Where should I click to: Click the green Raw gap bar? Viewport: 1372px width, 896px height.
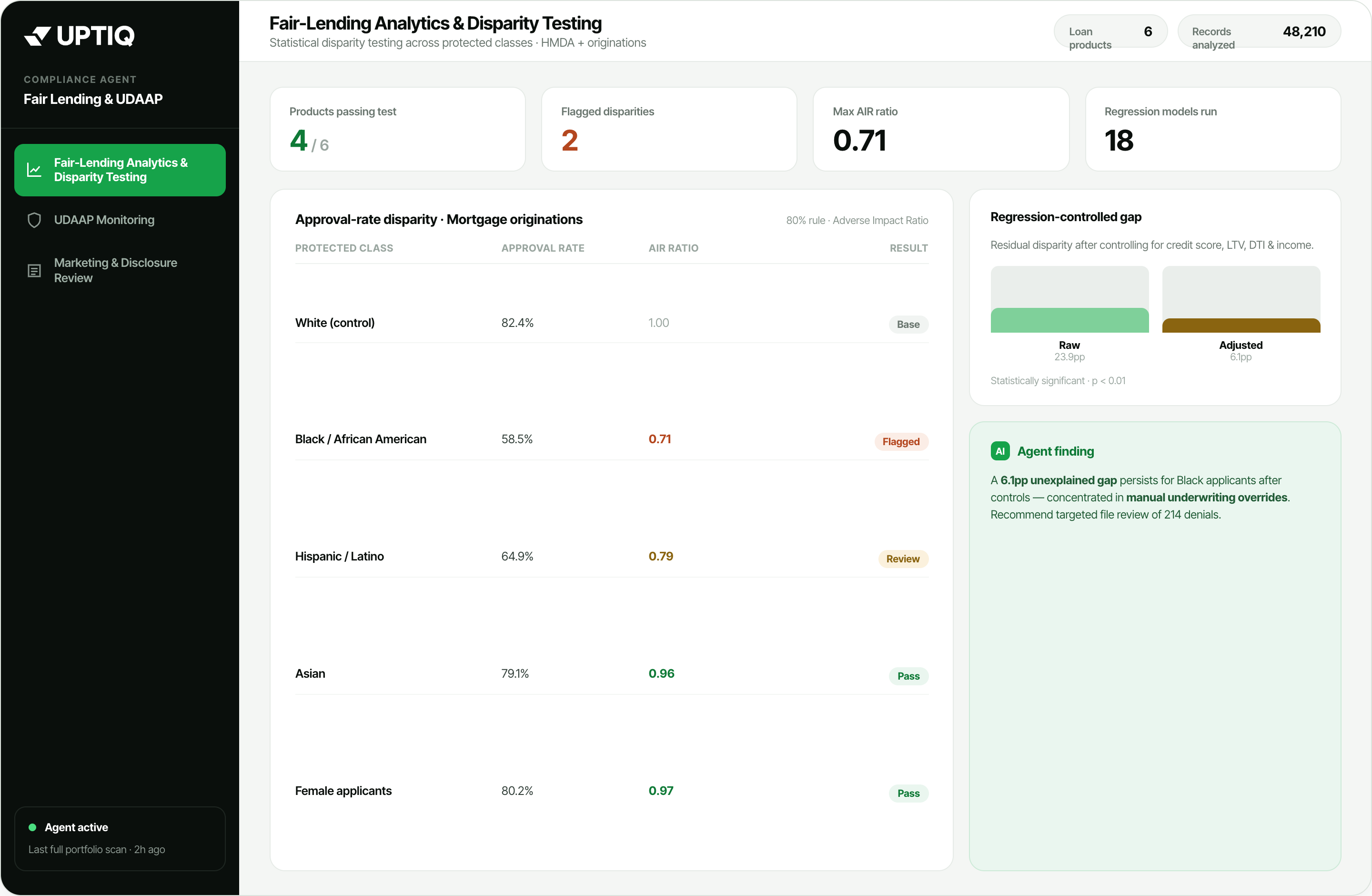[1069, 320]
